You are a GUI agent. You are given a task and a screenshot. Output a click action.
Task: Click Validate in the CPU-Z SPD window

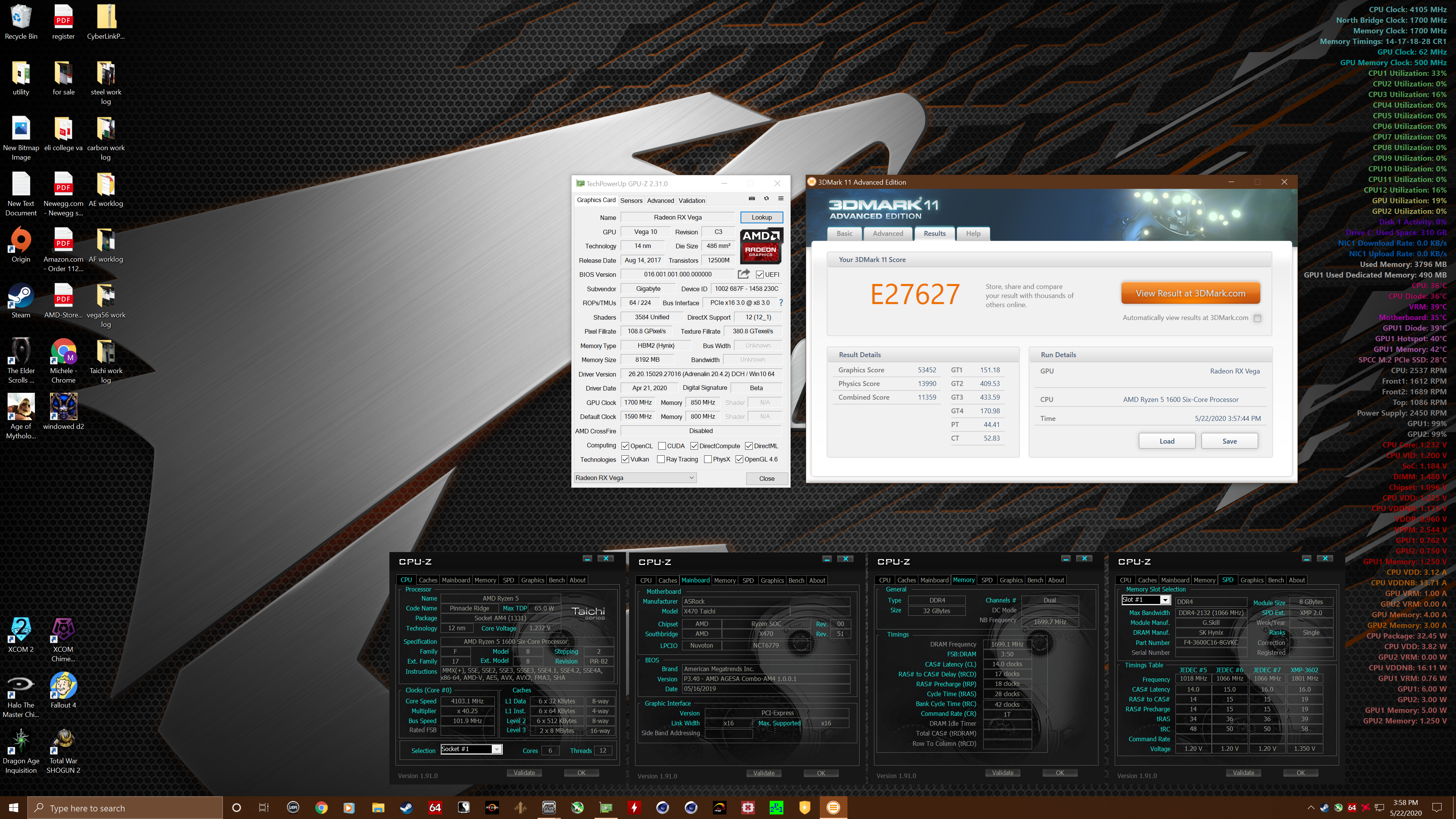[1244, 773]
